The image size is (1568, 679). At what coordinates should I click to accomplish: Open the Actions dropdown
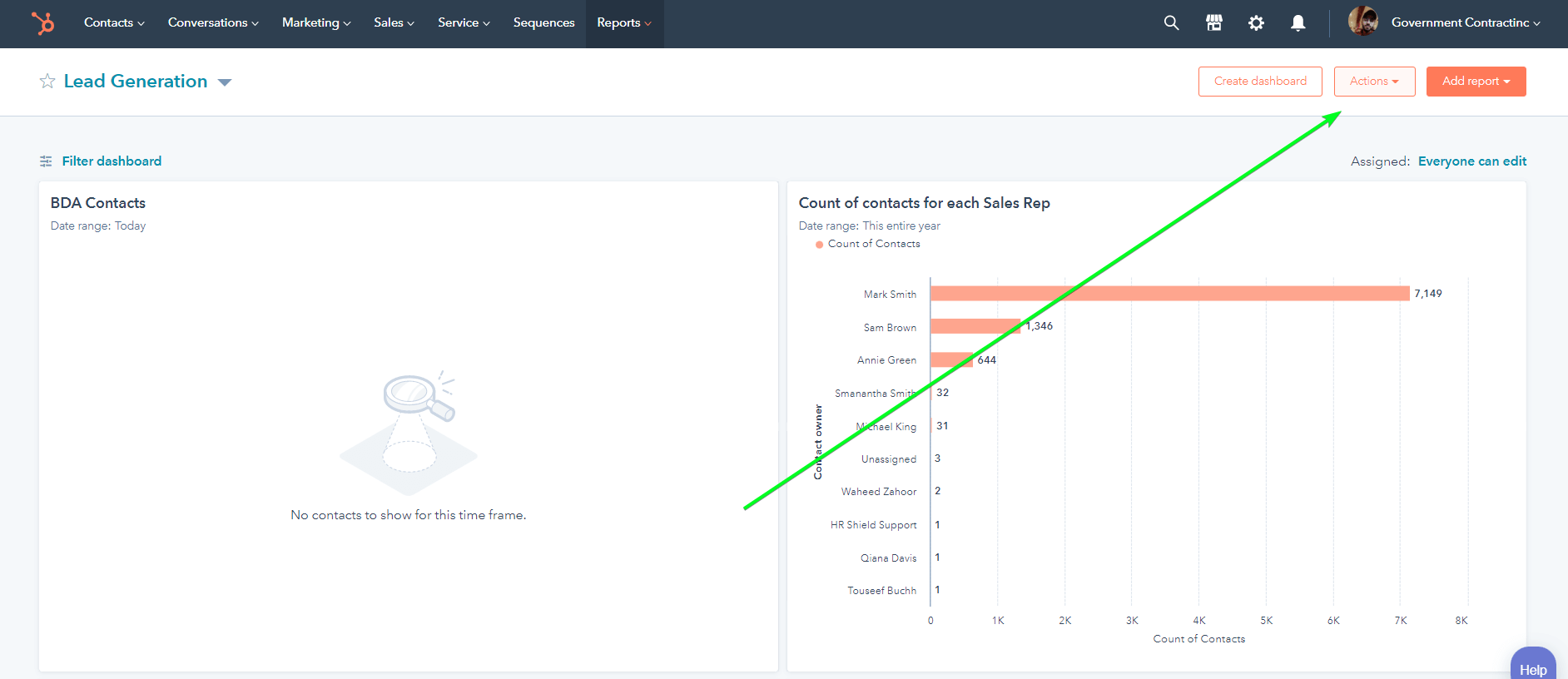1374,82
